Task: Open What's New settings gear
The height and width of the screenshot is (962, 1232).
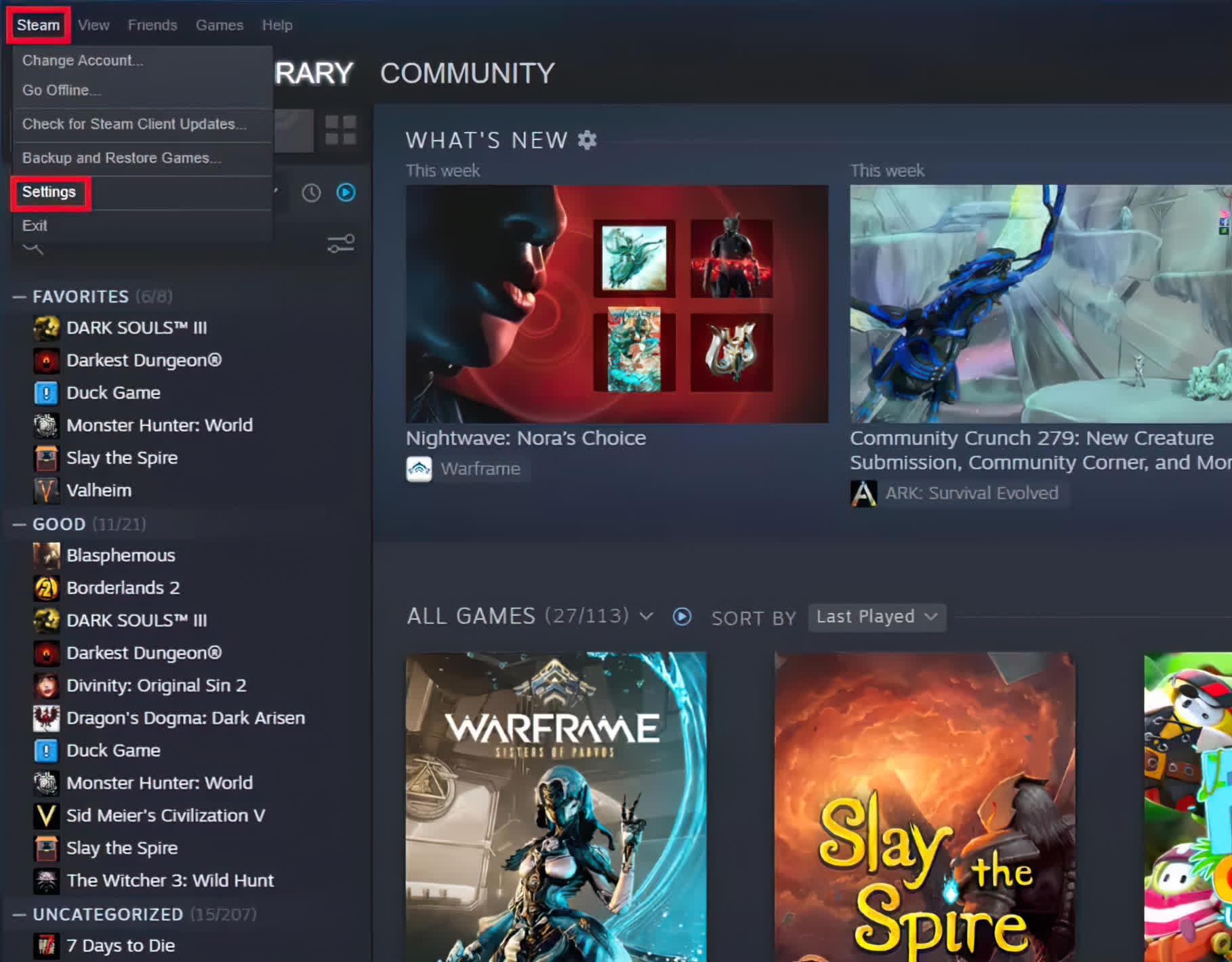Action: point(587,140)
